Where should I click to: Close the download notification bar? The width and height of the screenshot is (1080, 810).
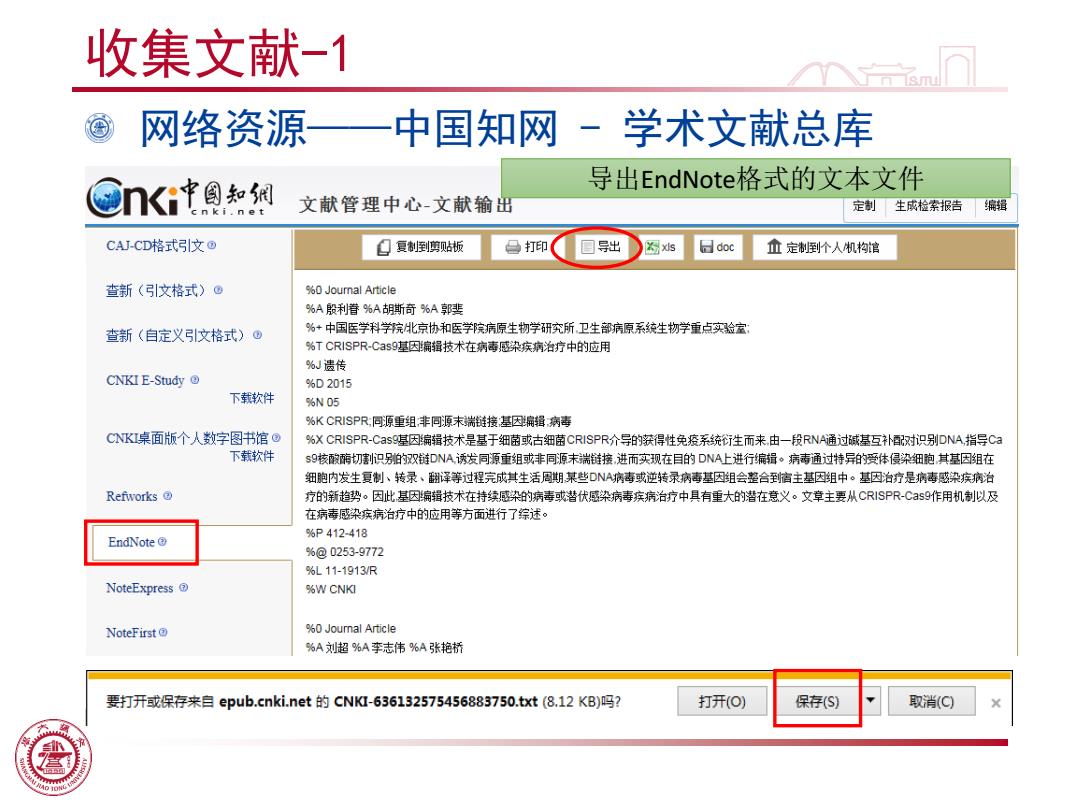tap(996, 703)
